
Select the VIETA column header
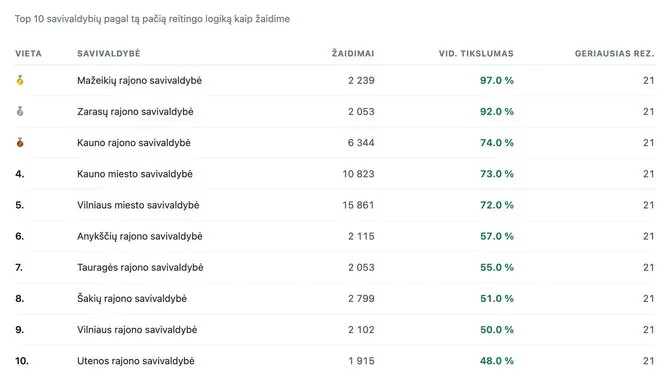[x=29, y=53]
